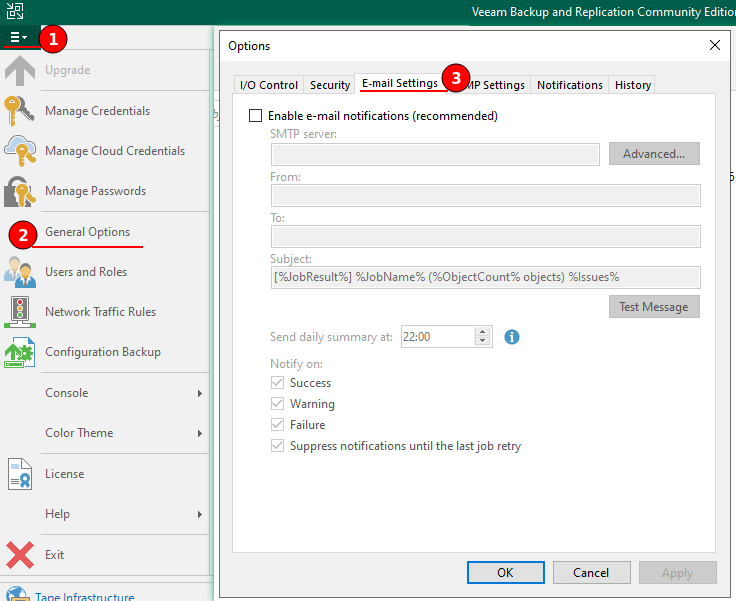Click the Apply button
This screenshot has width=736, height=601.
coord(677,573)
